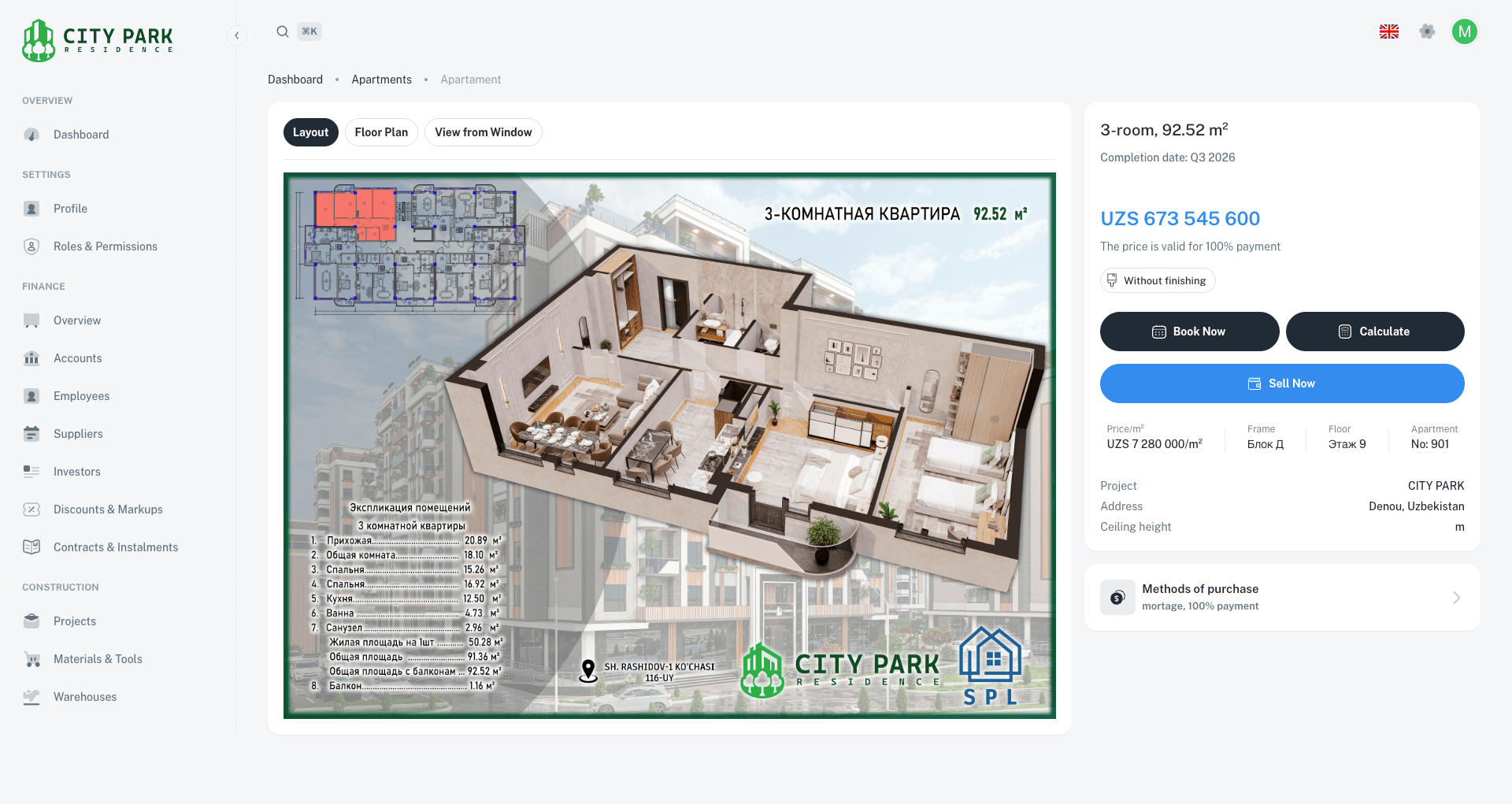The height and width of the screenshot is (804, 1512).
Task: Select the View from Window tab
Action: pos(483,132)
